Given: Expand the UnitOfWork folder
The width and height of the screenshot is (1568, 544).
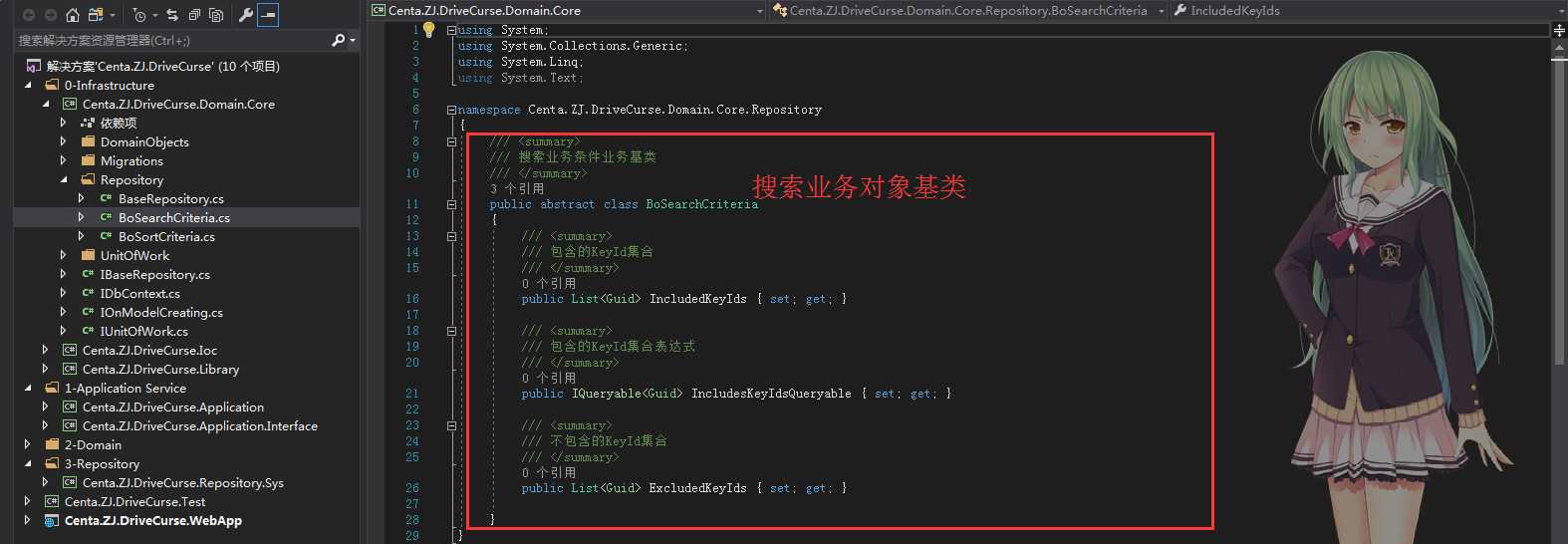Looking at the screenshot, I should (x=64, y=255).
